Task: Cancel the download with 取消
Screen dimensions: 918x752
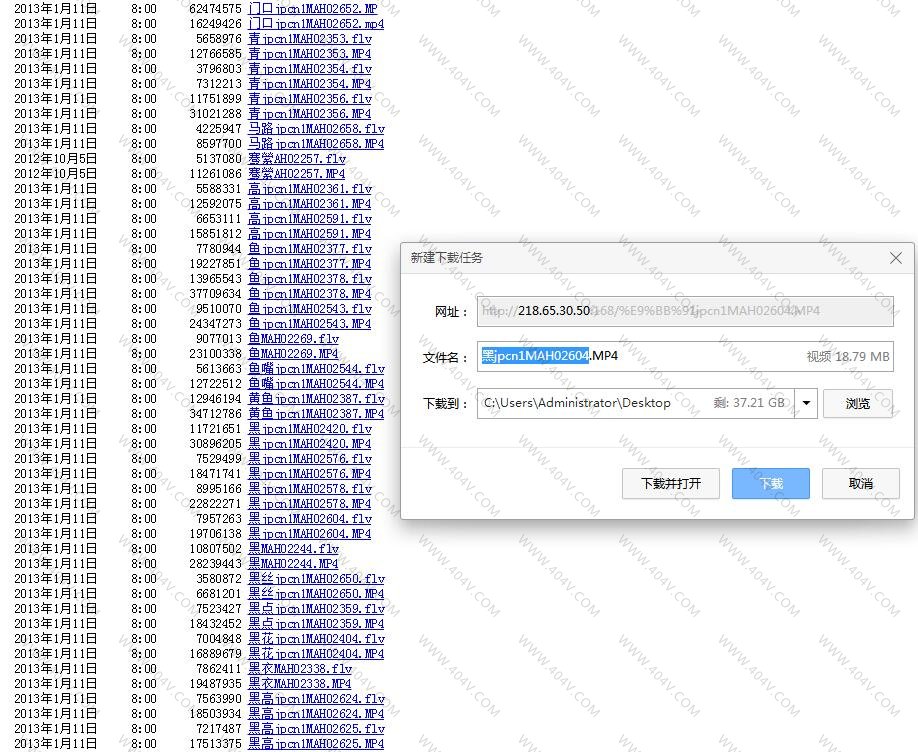Action: [x=860, y=484]
